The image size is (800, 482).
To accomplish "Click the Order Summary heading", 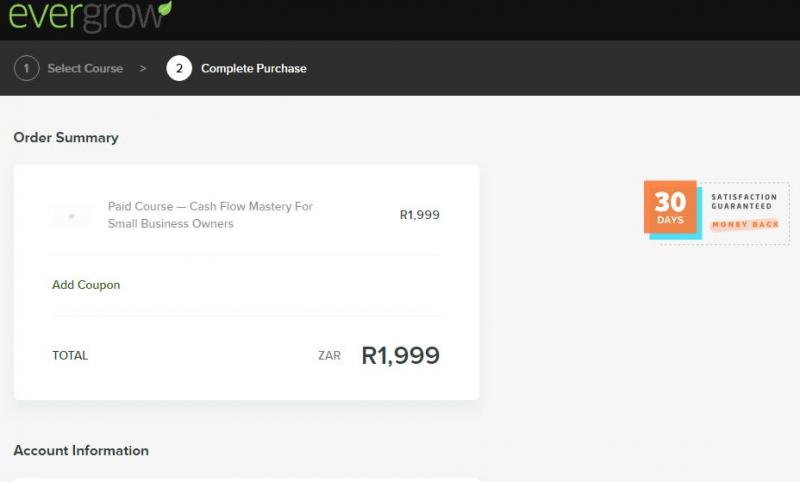I will pos(66,138).
